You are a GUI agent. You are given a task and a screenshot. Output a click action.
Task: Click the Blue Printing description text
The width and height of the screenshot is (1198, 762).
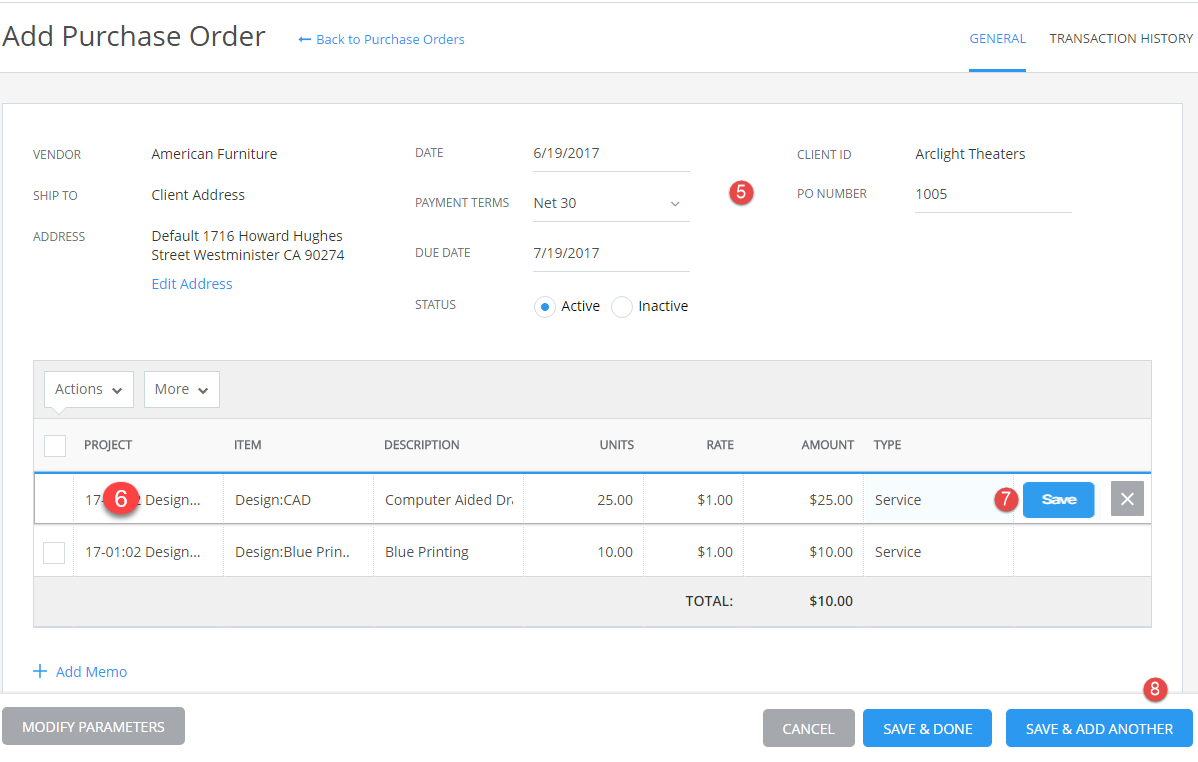426,552
